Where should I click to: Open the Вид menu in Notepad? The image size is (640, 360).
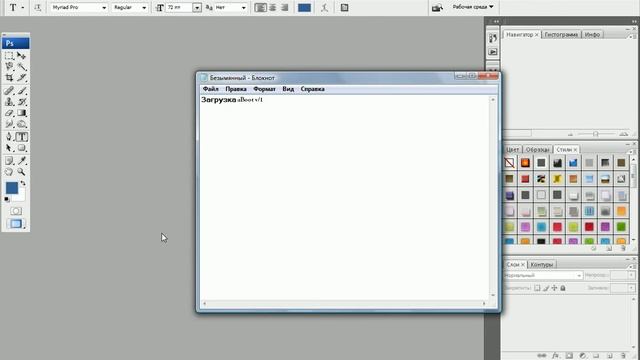click(288, 89)
